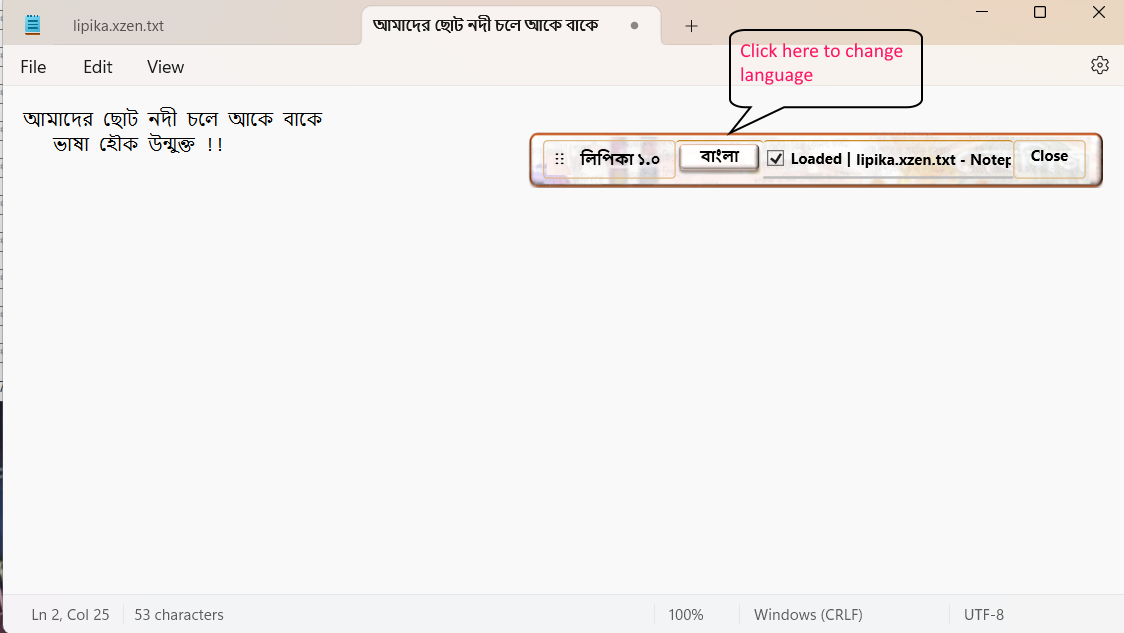Click the unsaved dot on the Bengali tab
Viewport: 1124px width, 633px height.
tap(634, 26)
